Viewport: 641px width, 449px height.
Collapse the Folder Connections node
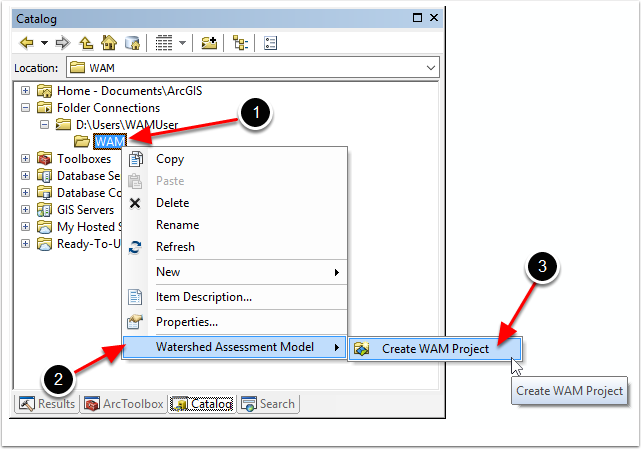click(25, 108)
